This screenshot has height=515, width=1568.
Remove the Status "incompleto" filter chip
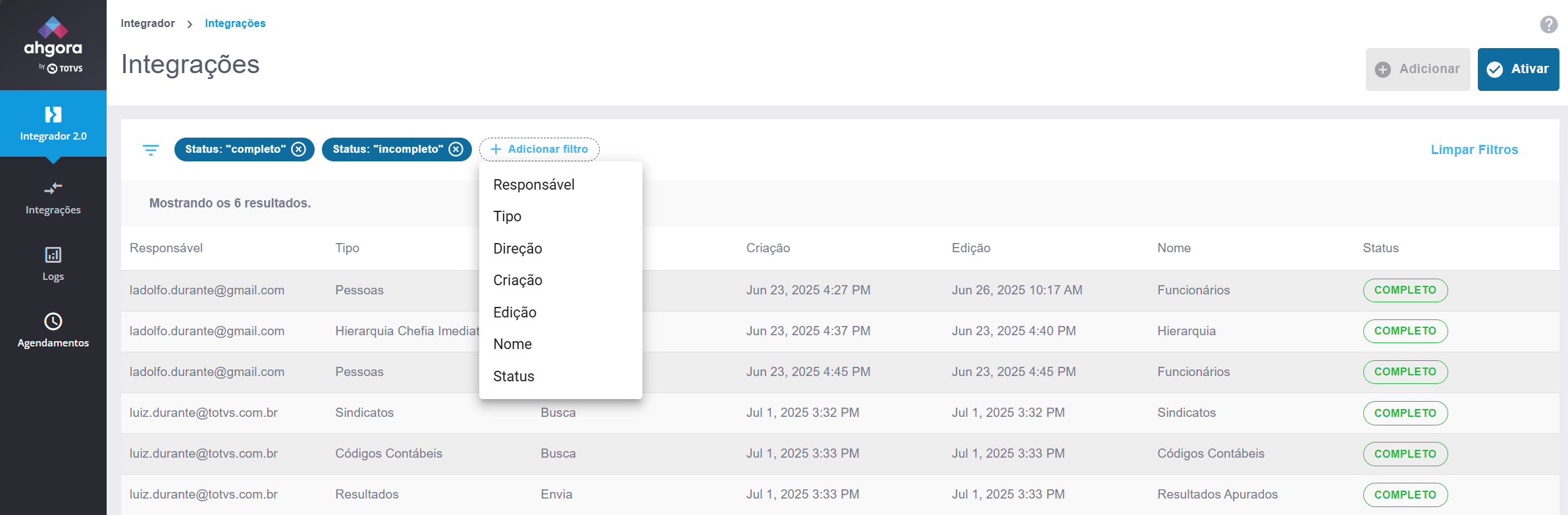(456, 149)
